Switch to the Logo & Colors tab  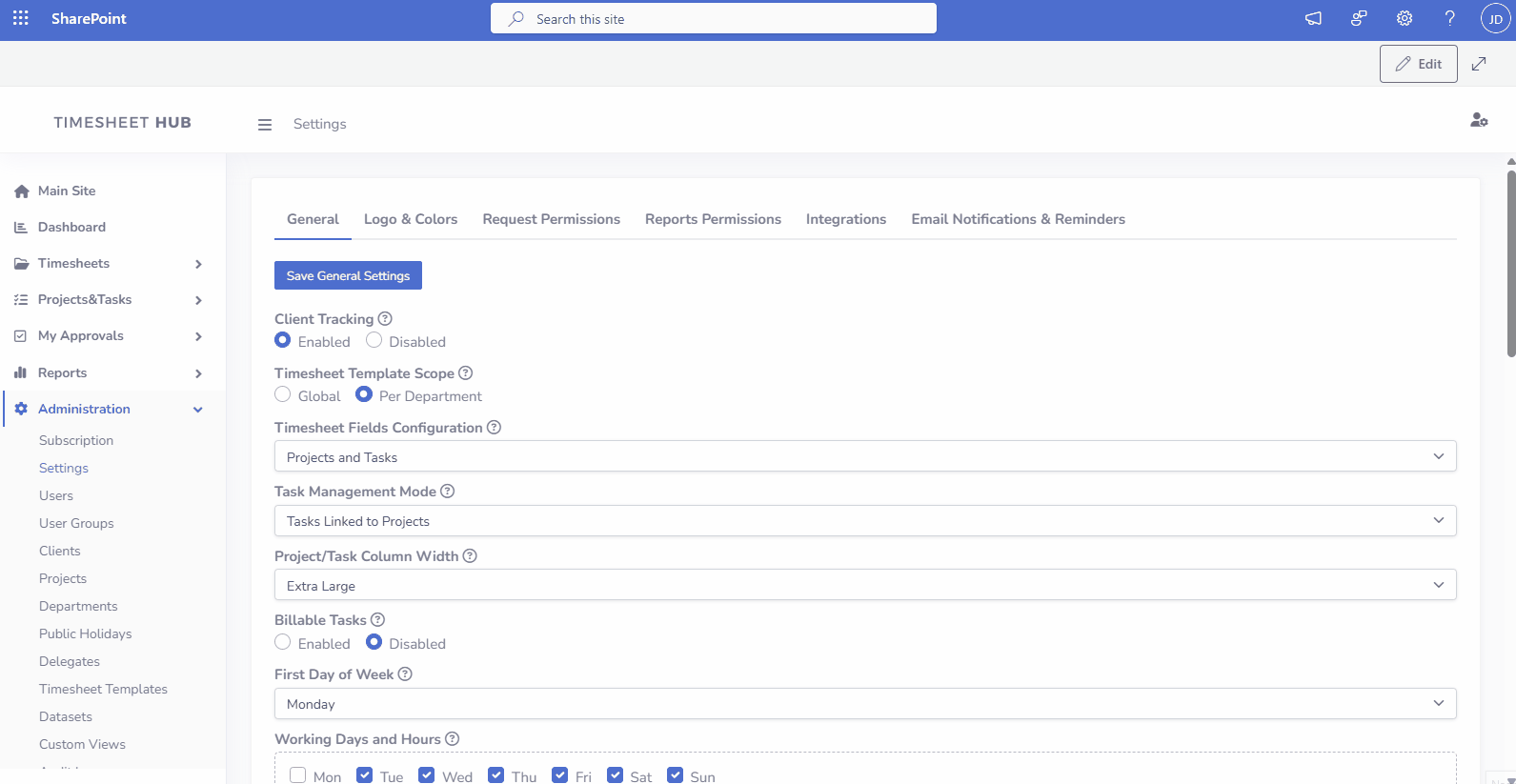410,219
